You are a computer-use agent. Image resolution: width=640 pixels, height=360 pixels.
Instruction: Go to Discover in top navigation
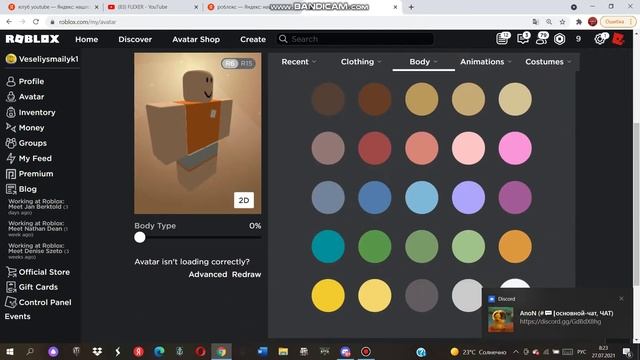coord(135,39)
